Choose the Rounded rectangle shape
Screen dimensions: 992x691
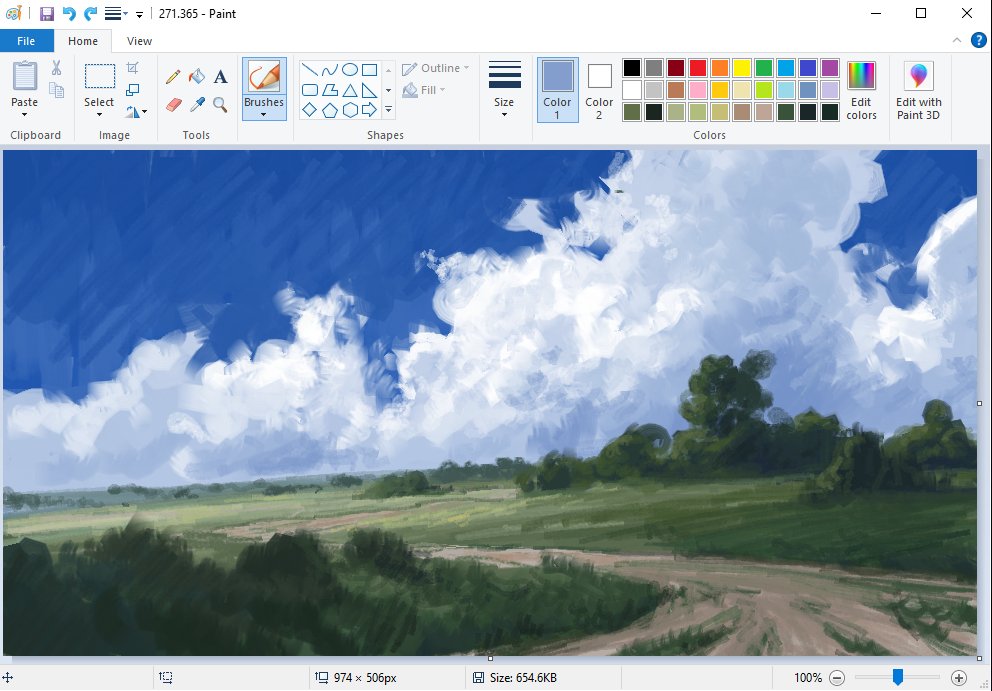tap(309, 90)
